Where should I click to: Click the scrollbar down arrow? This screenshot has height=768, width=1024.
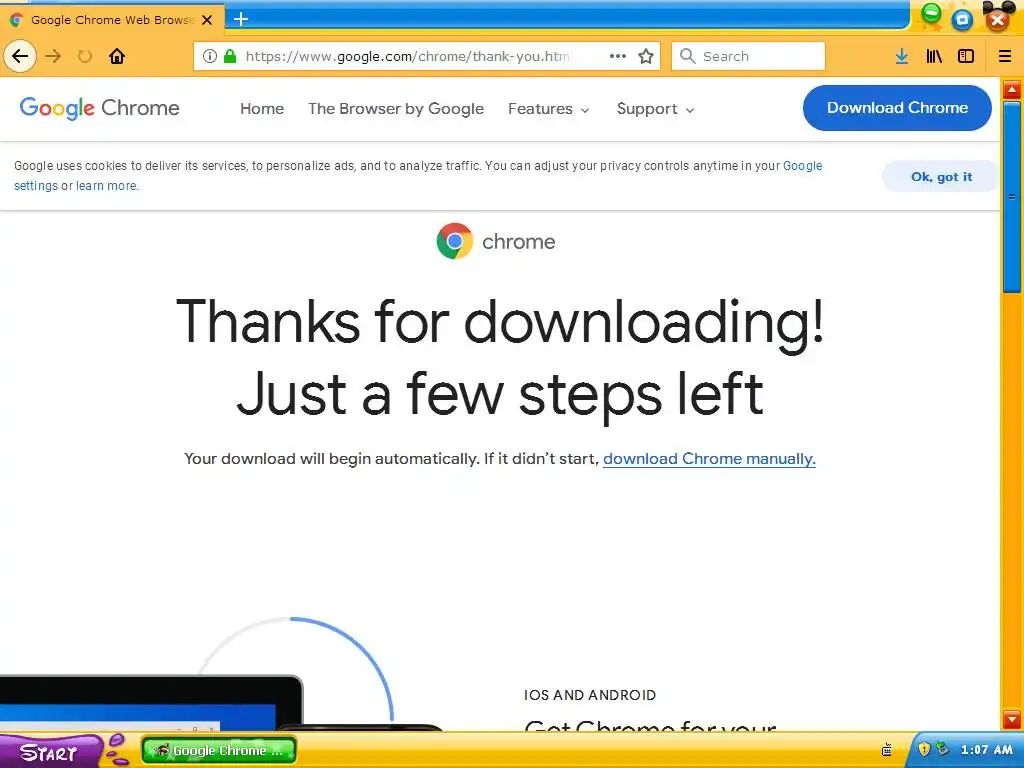(1012, 719)
